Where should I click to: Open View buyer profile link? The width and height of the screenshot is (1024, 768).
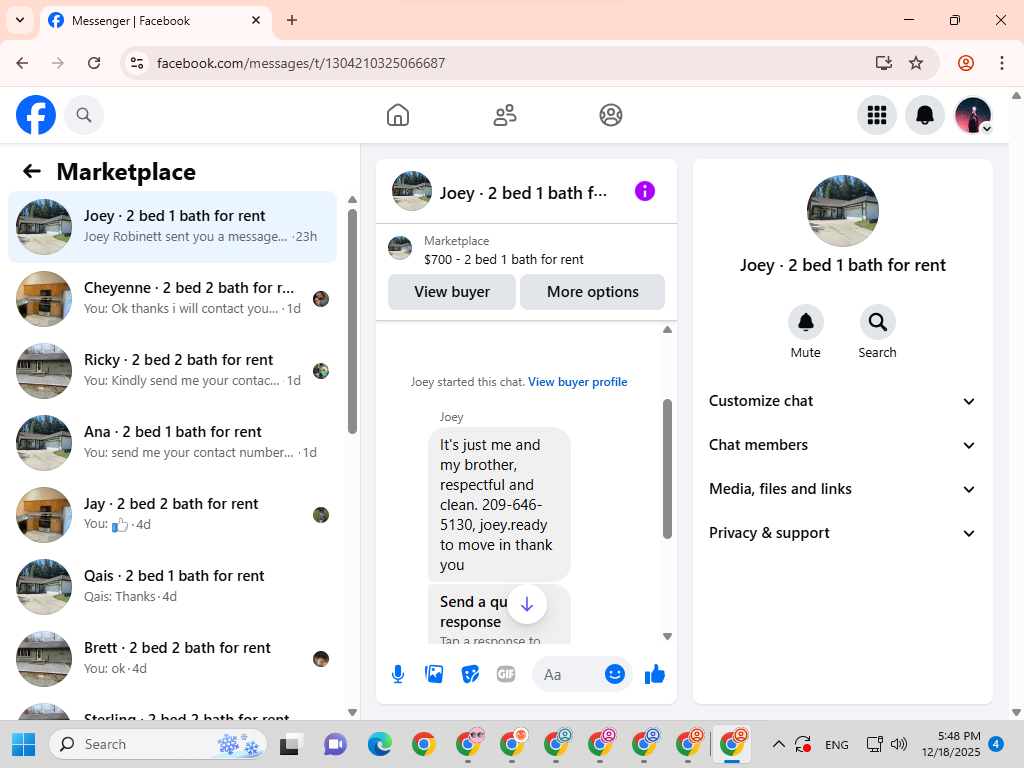coord(578,382)
